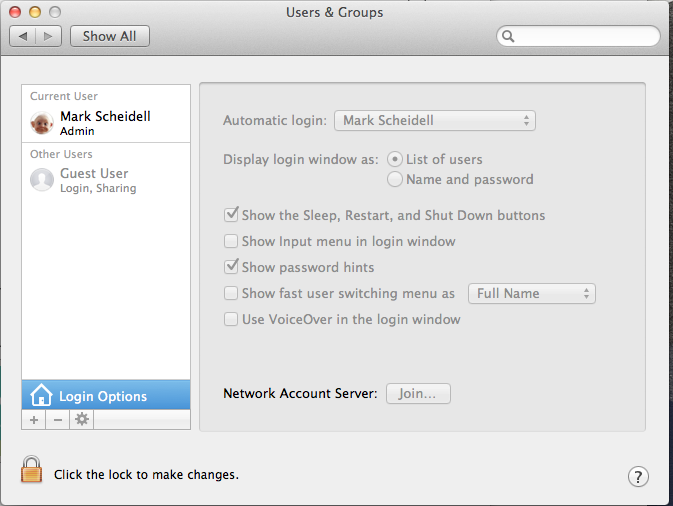Click Mark Scheidell's avatar picture
Viewport: 673px width, 506px height.
42,123
